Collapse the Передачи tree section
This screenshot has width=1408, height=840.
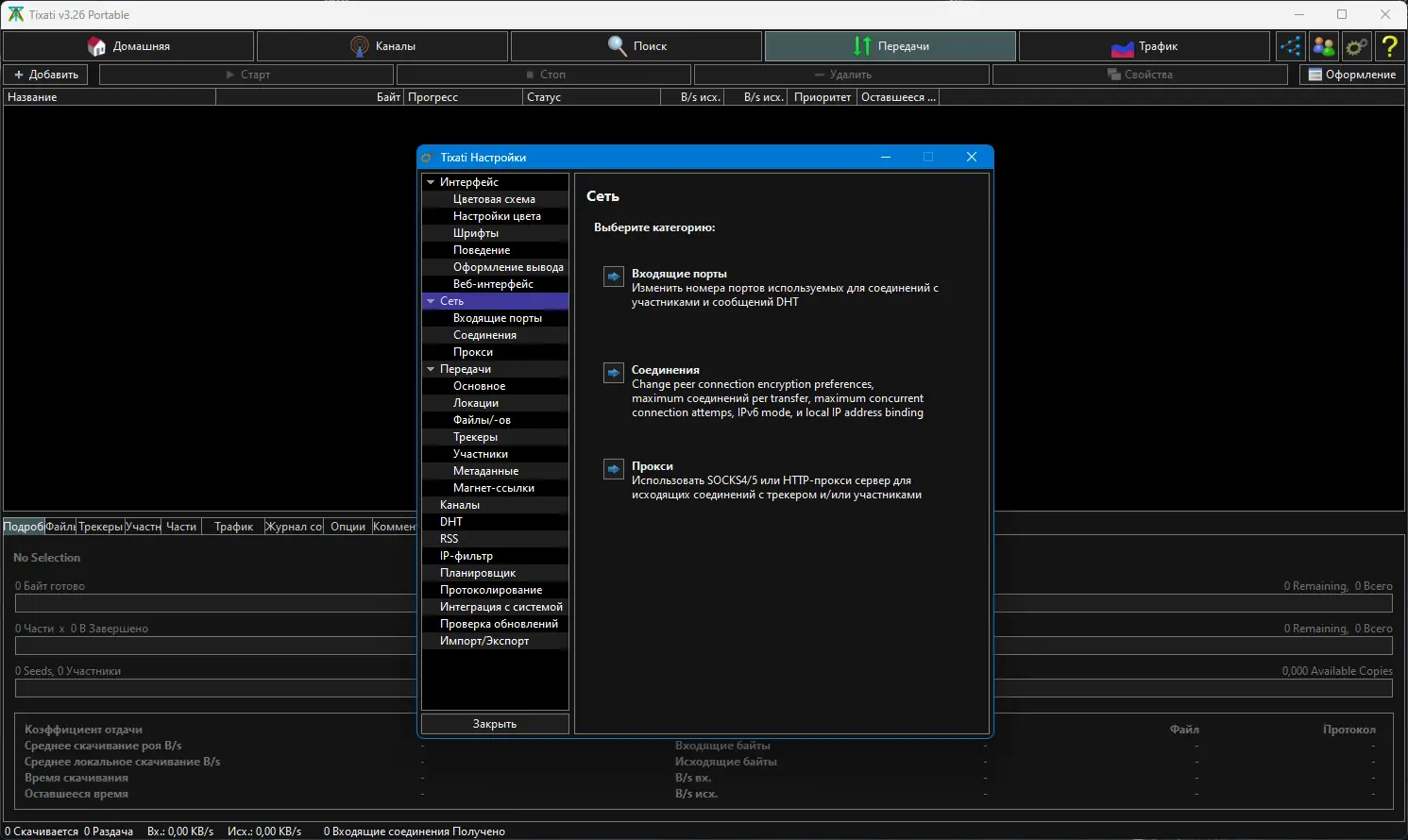(431, 369)
